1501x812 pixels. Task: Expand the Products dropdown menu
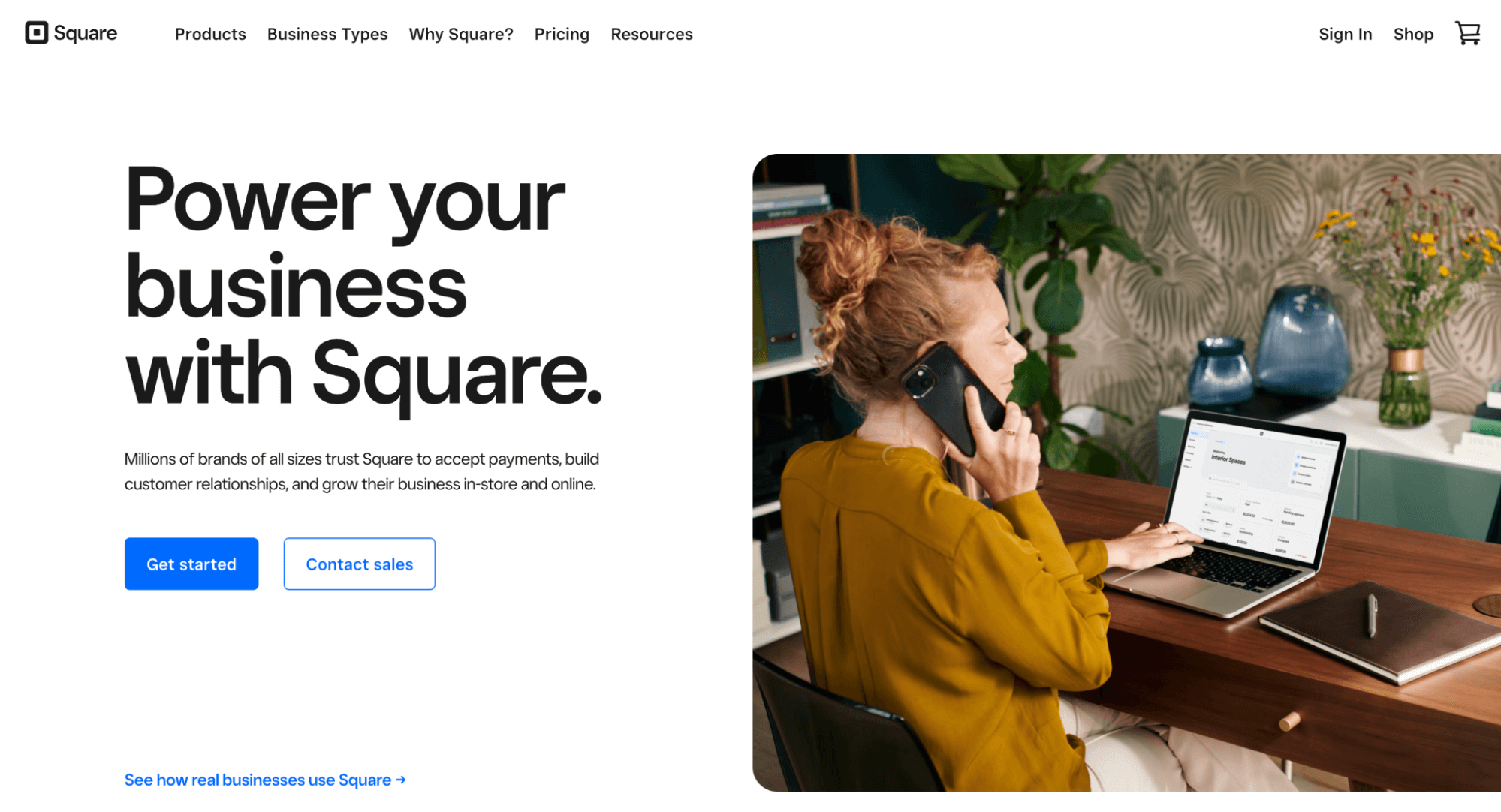pos(210,34)
